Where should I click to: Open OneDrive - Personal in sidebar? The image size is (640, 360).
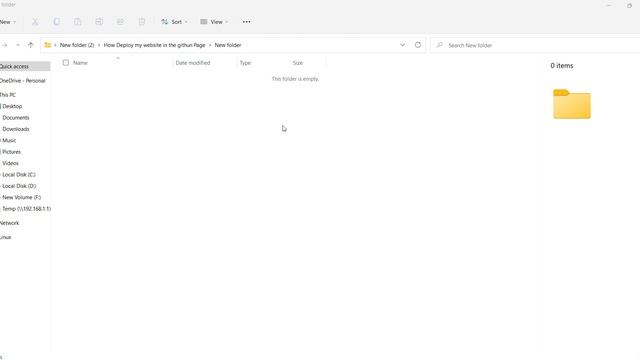[22, 80]
